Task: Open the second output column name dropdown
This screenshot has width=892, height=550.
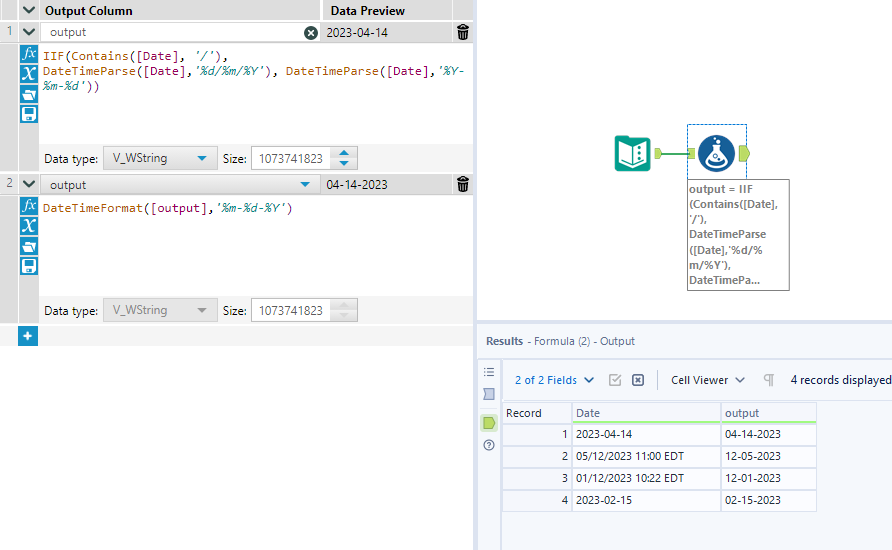Action: point(305,184)
